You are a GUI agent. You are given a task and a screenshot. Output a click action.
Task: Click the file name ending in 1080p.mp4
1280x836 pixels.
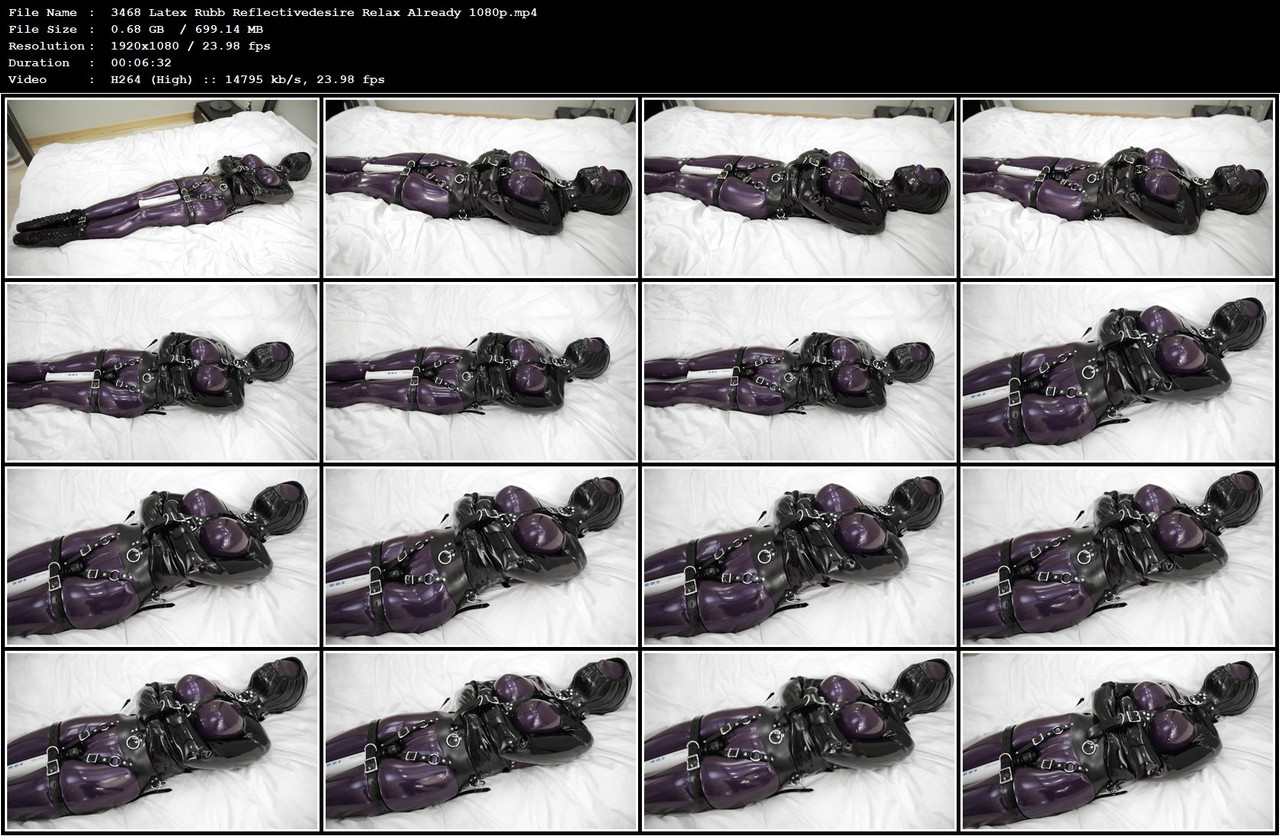pyautogui.click(x=324, y=13)
